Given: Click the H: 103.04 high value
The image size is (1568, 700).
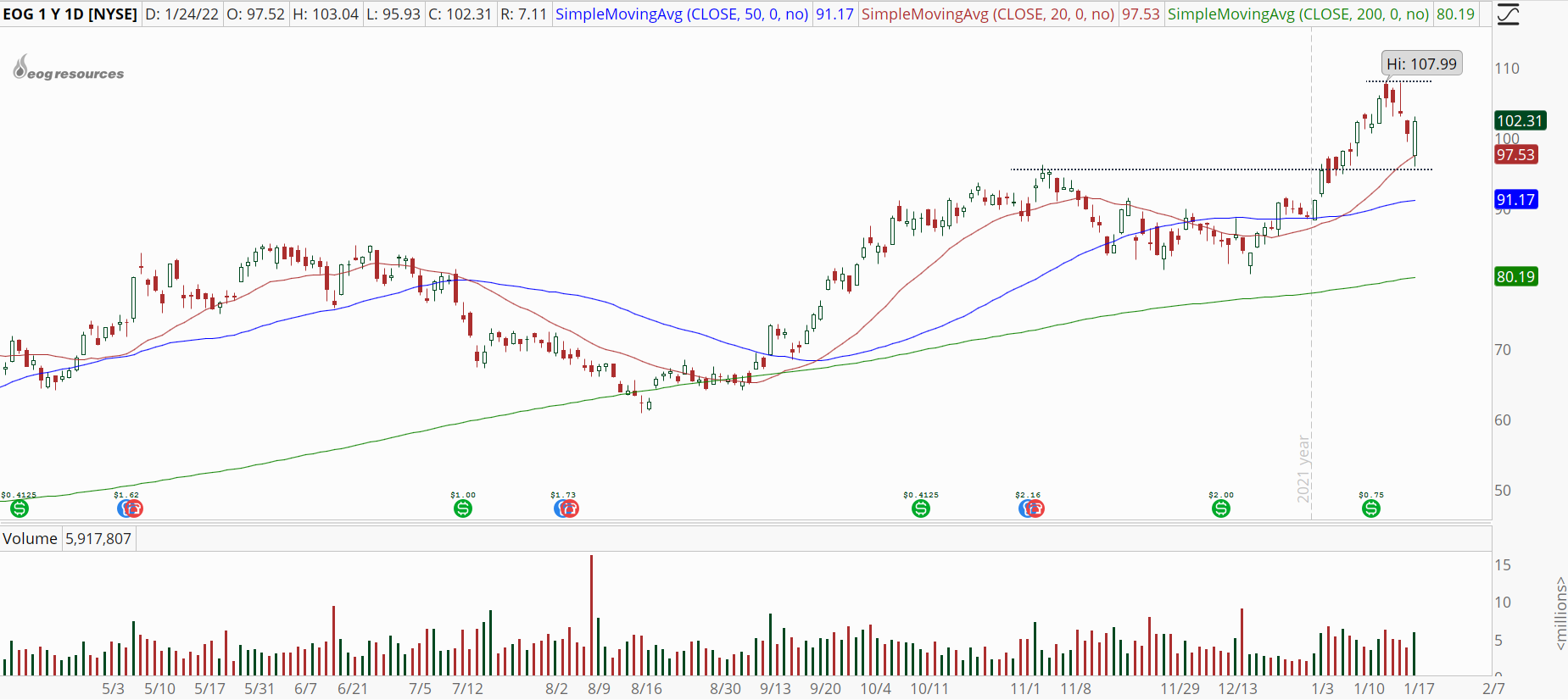Looking at the screenshot, I should [326, 14].
